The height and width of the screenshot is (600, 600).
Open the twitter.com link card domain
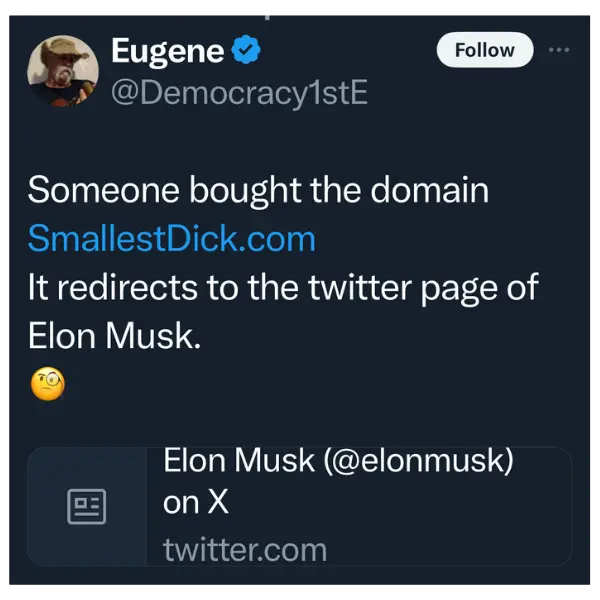245,549
